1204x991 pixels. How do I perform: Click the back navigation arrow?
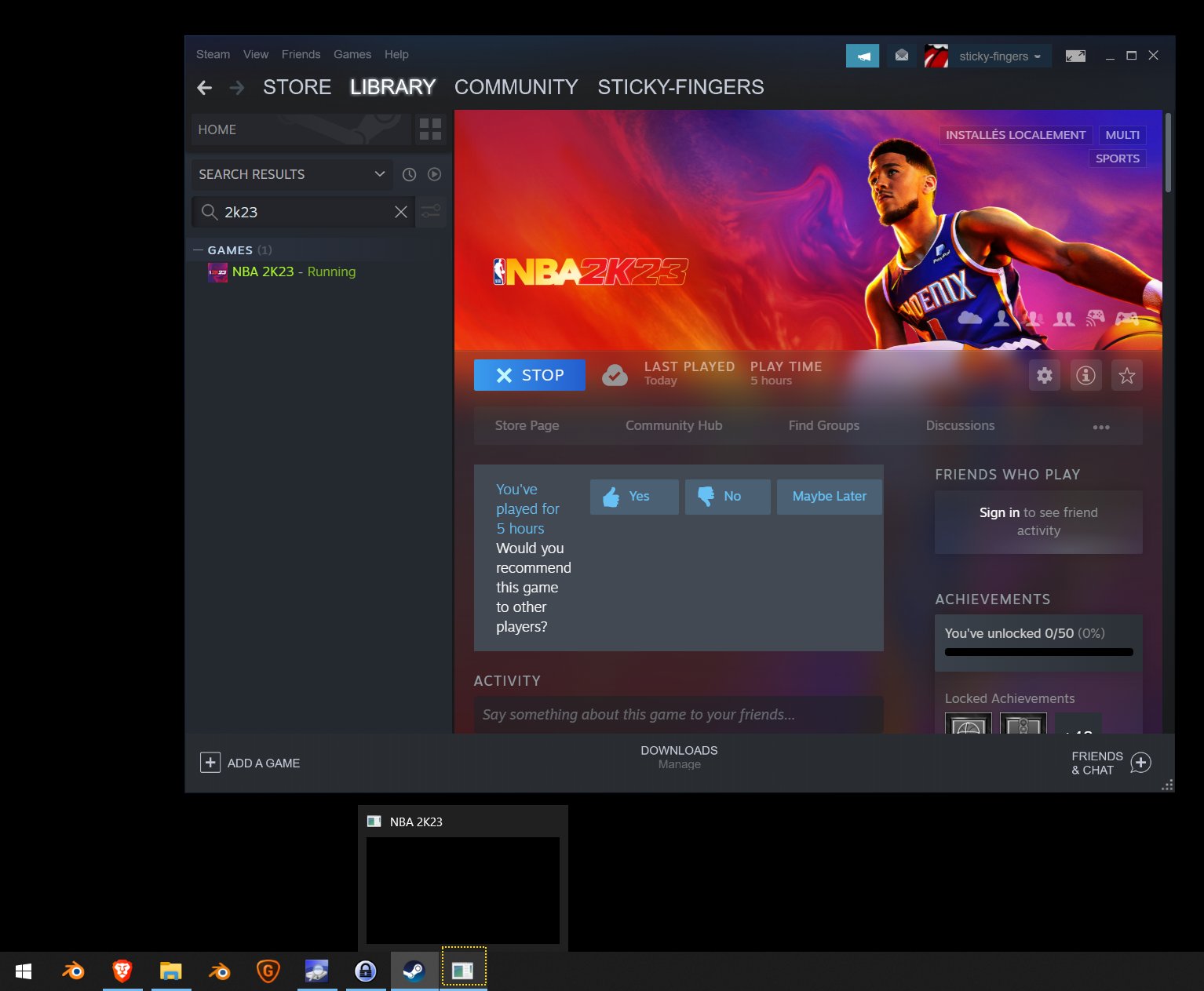click(205, 88)
